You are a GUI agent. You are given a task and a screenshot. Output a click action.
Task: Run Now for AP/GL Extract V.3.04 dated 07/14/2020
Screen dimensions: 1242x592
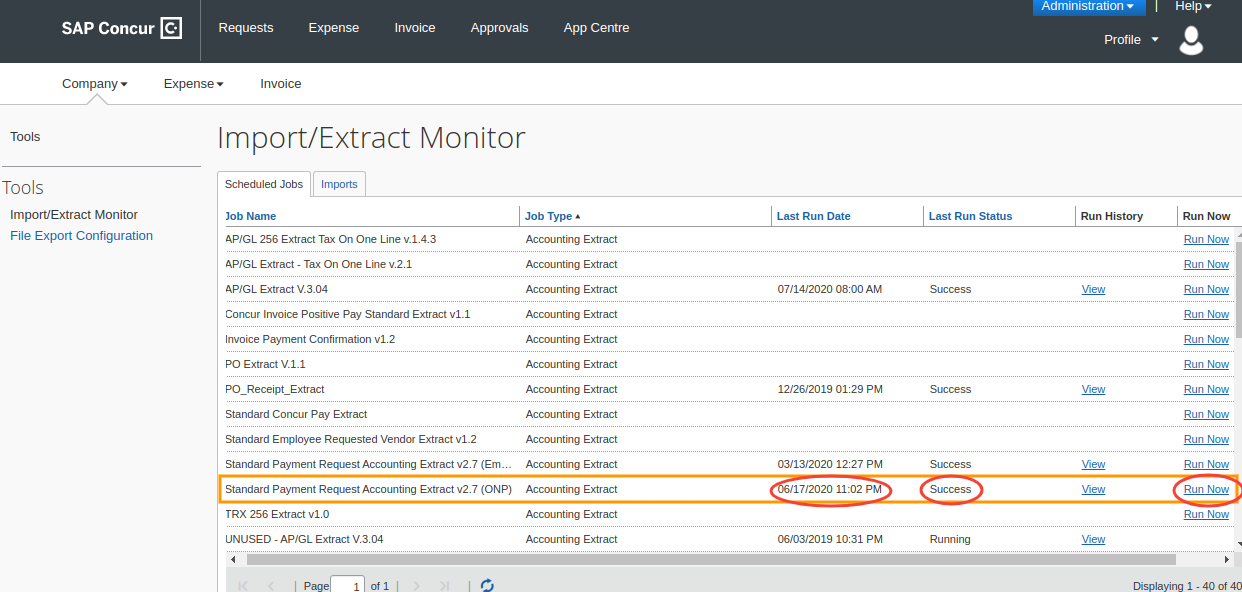coord(1206,289)
